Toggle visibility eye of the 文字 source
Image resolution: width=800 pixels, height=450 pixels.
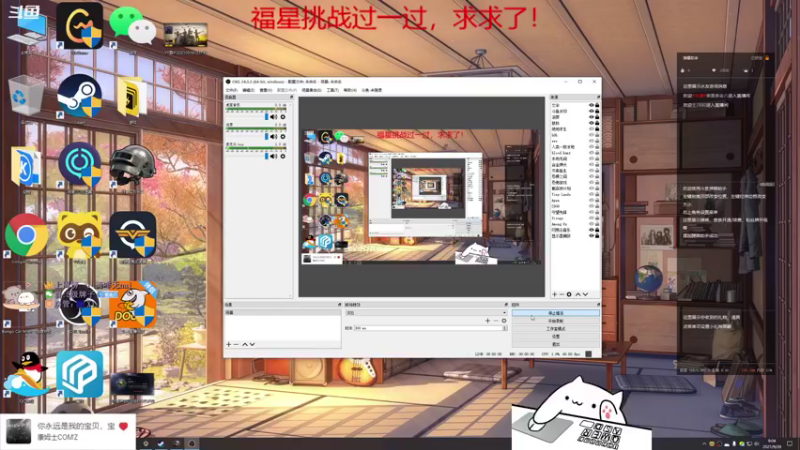(591, 105)
